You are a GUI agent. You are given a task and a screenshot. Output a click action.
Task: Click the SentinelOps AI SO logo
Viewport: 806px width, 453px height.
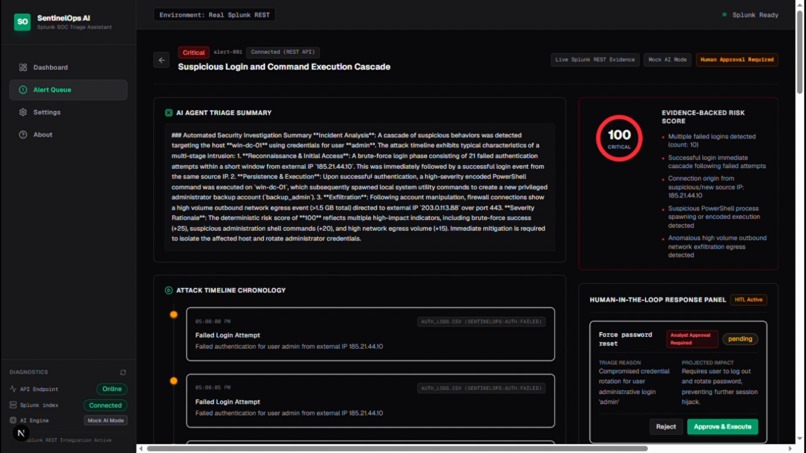click(22, 22)
